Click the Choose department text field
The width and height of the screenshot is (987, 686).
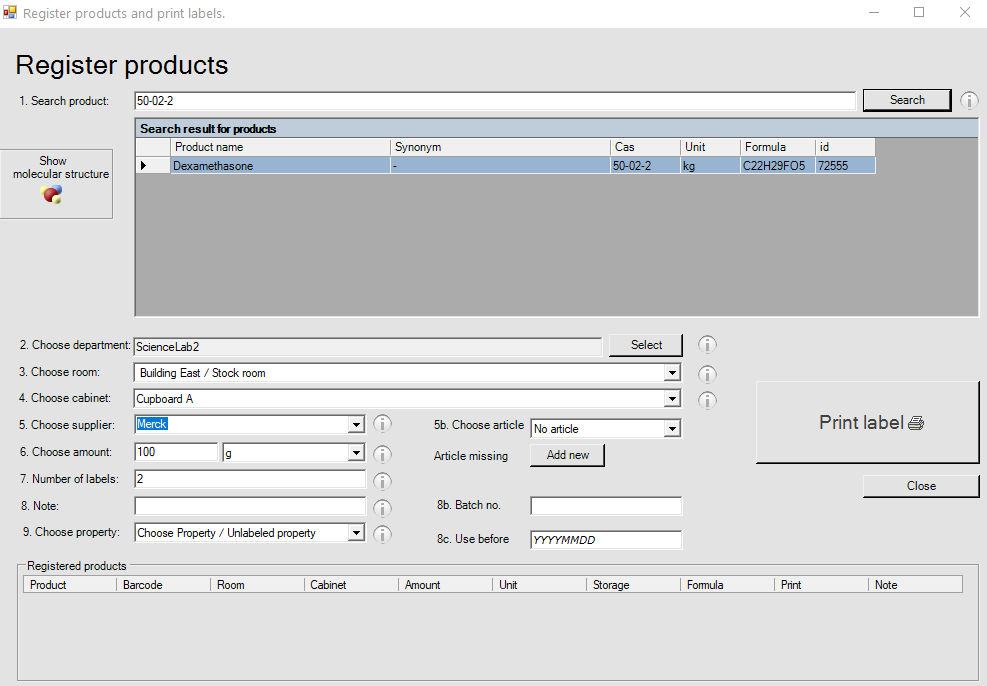coord(368,347)
